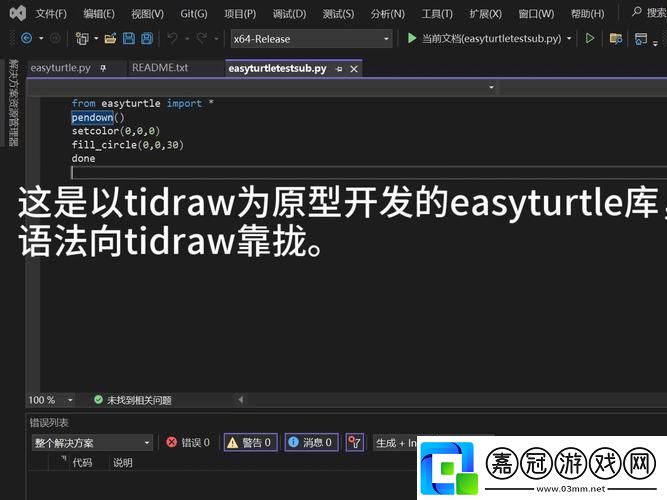Click the empty current line in editor

pos(368,172)
